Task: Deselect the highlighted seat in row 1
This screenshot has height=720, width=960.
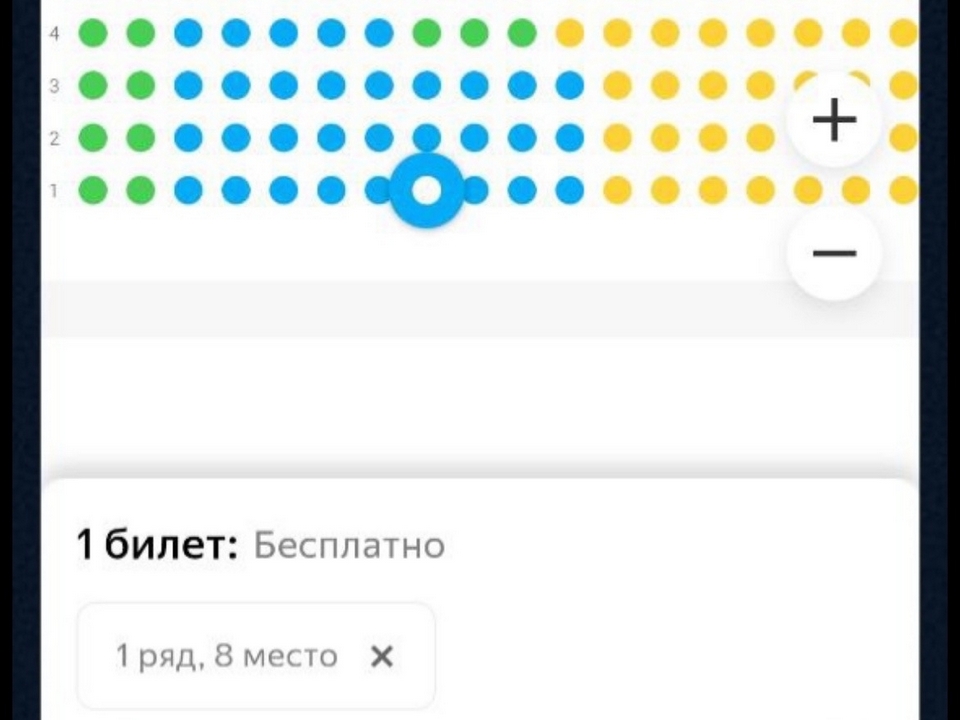Action: [x=427, y=190]
